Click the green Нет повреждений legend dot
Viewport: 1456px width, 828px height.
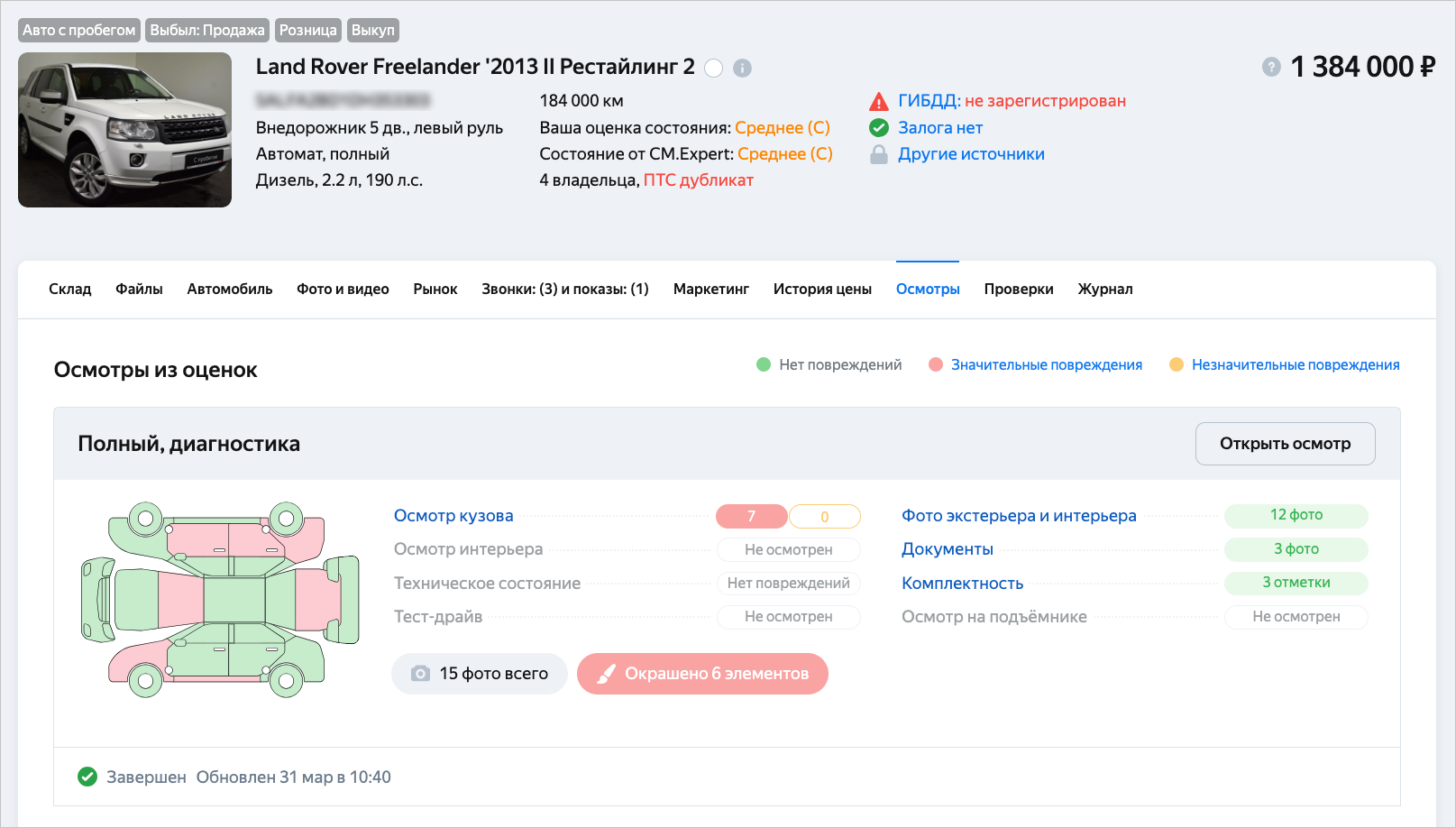764,364
